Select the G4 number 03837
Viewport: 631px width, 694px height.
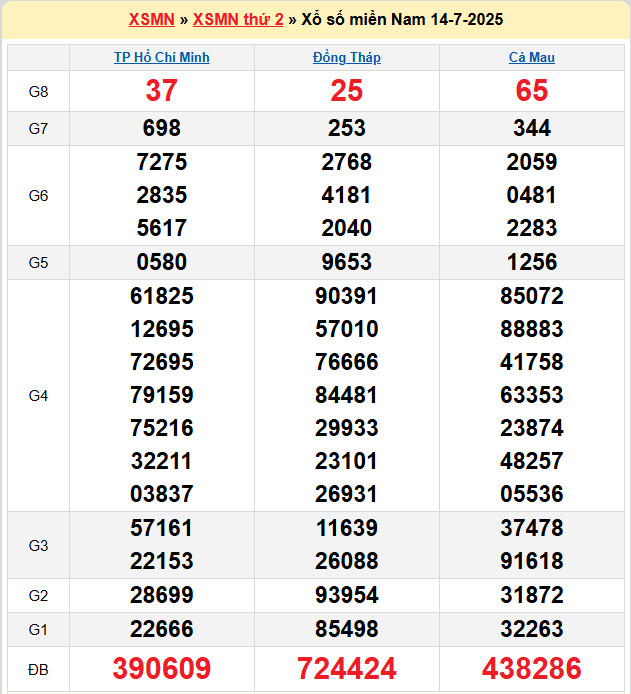(x=162, y=494)
